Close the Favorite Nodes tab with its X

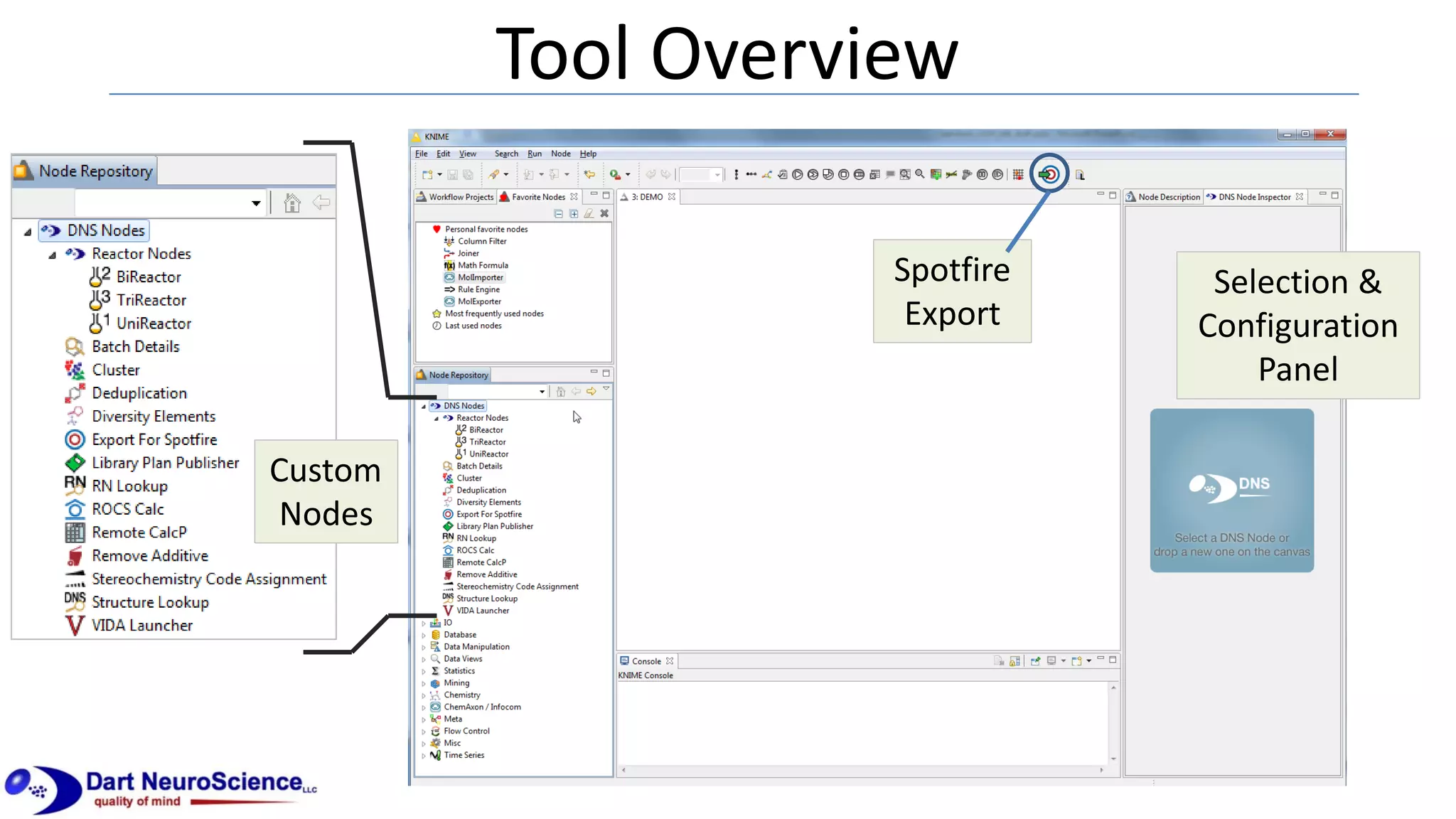click(x=574, y=197)
